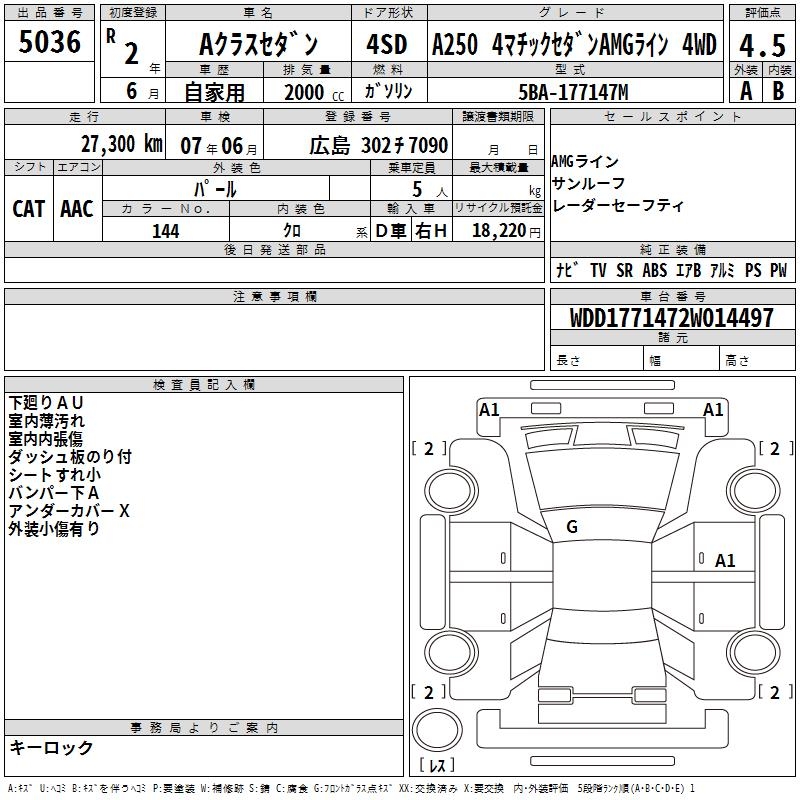Click the 4.5 evaluation score
The height and width of the screenshot is (800, 800).
coord(760,45)
